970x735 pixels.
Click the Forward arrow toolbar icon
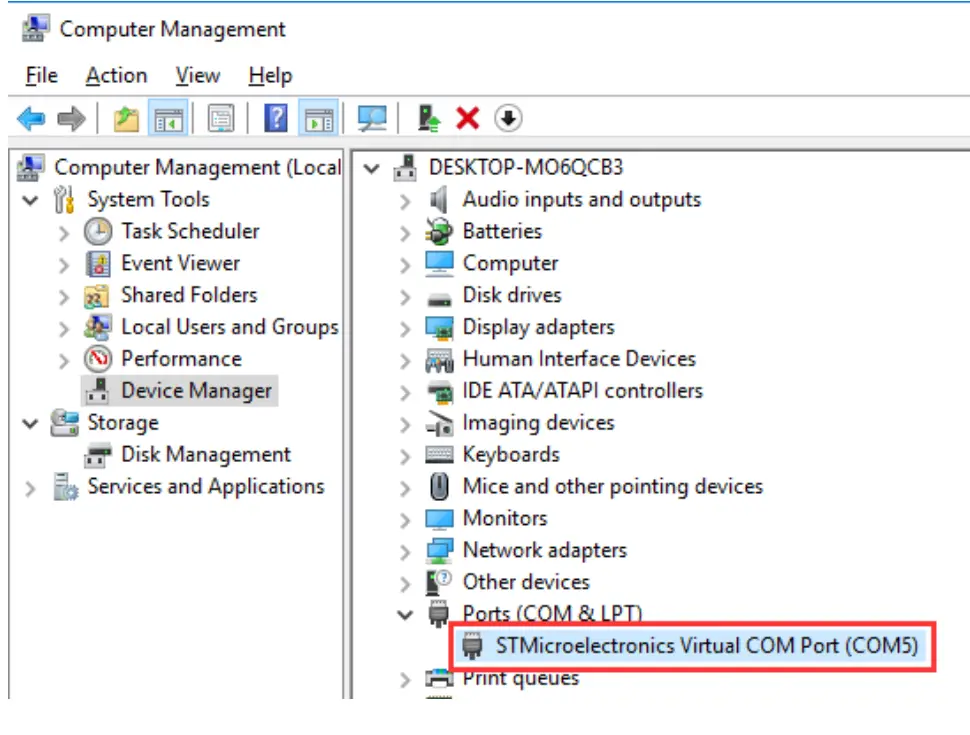(71, 118)
